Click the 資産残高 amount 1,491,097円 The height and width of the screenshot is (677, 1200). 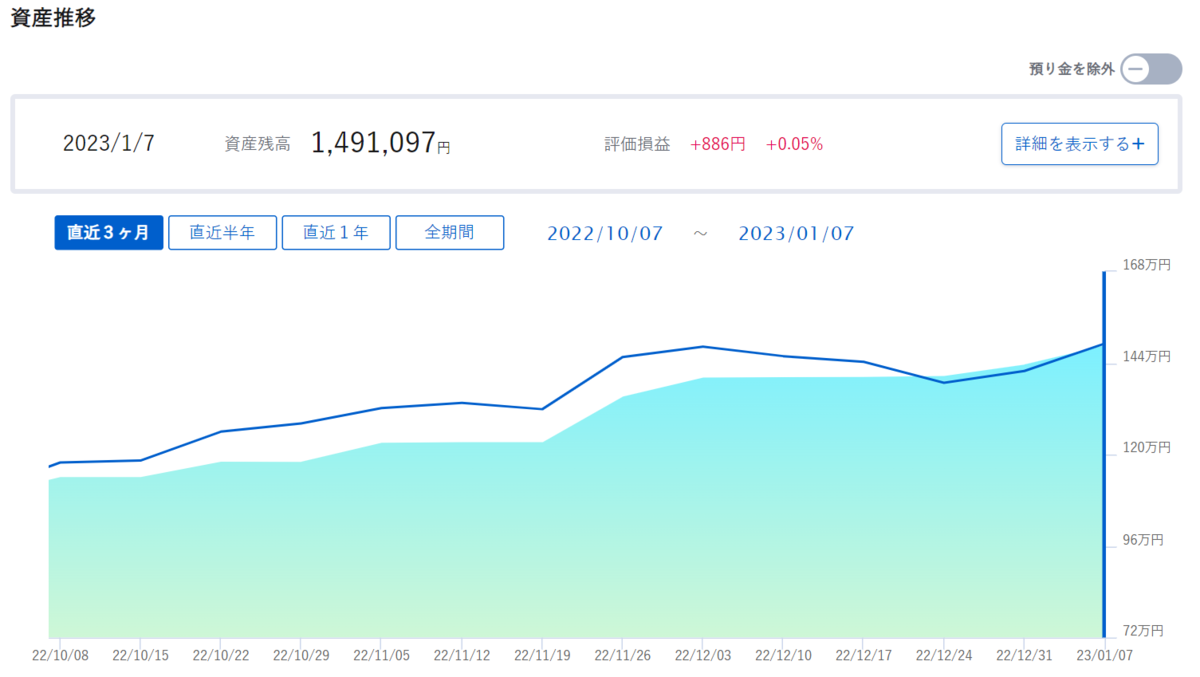[x=380, y=143]
